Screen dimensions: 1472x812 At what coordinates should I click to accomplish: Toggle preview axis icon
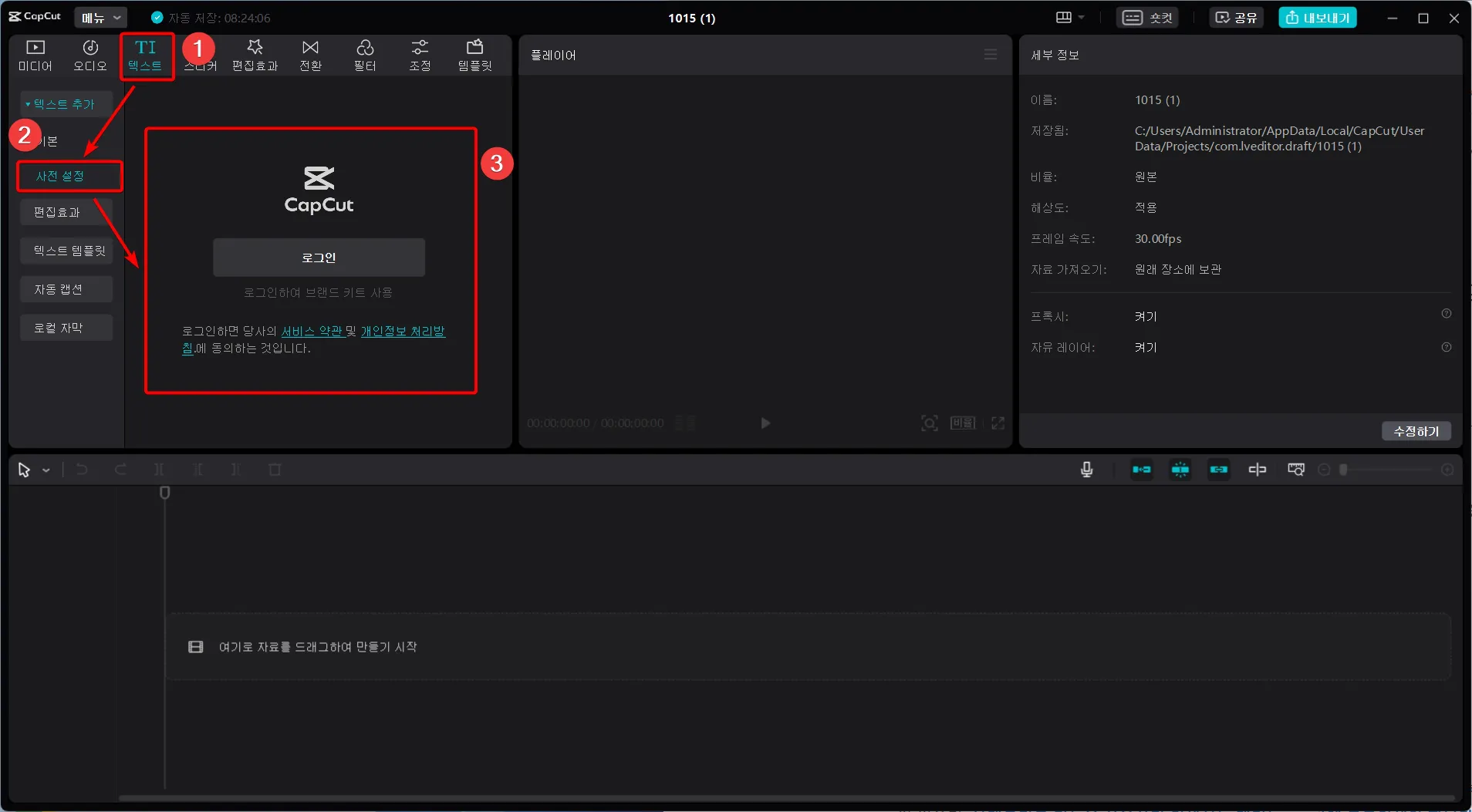click(x=1258, y=470)
